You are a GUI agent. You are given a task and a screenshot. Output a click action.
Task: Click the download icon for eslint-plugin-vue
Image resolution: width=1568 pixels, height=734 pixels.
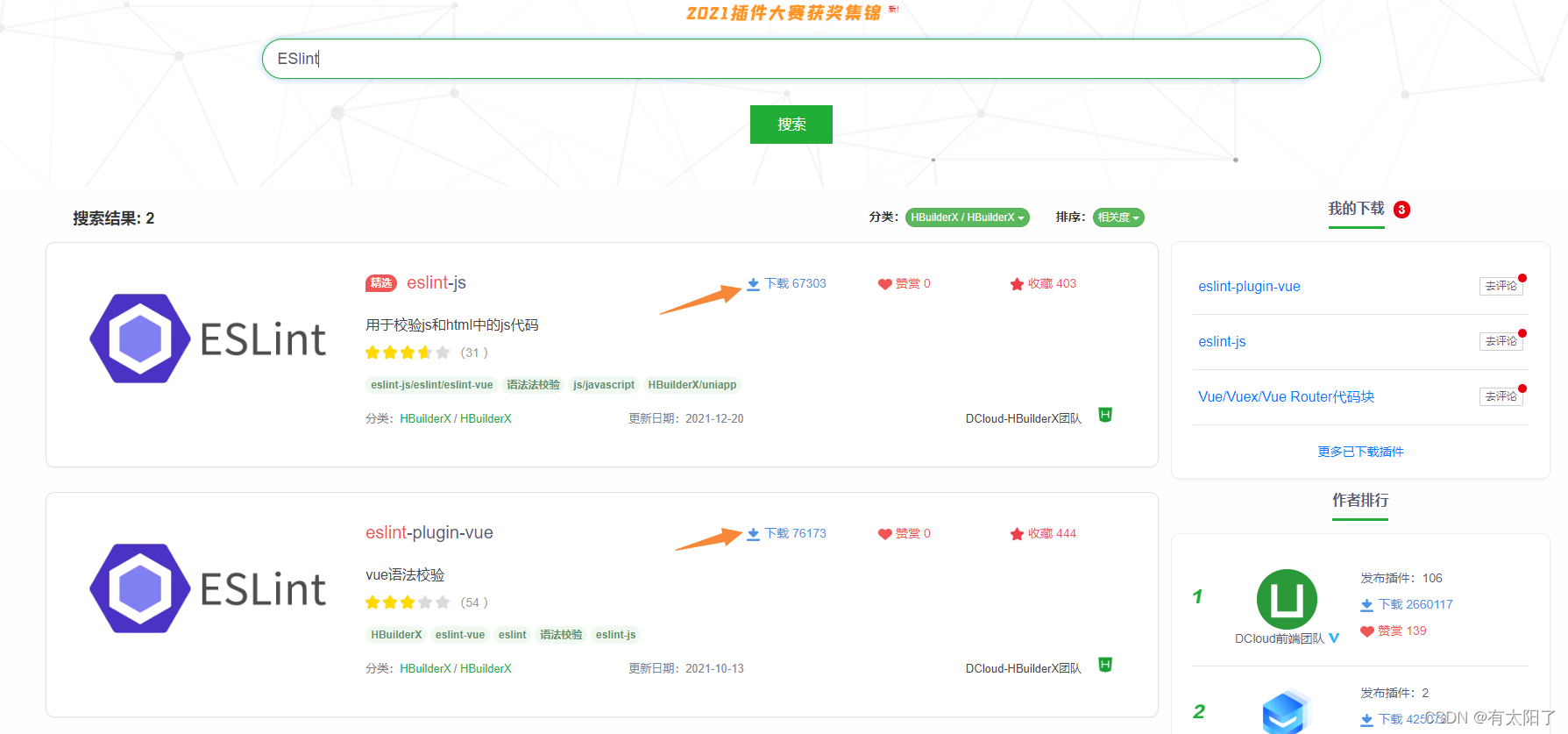[753, 534]
